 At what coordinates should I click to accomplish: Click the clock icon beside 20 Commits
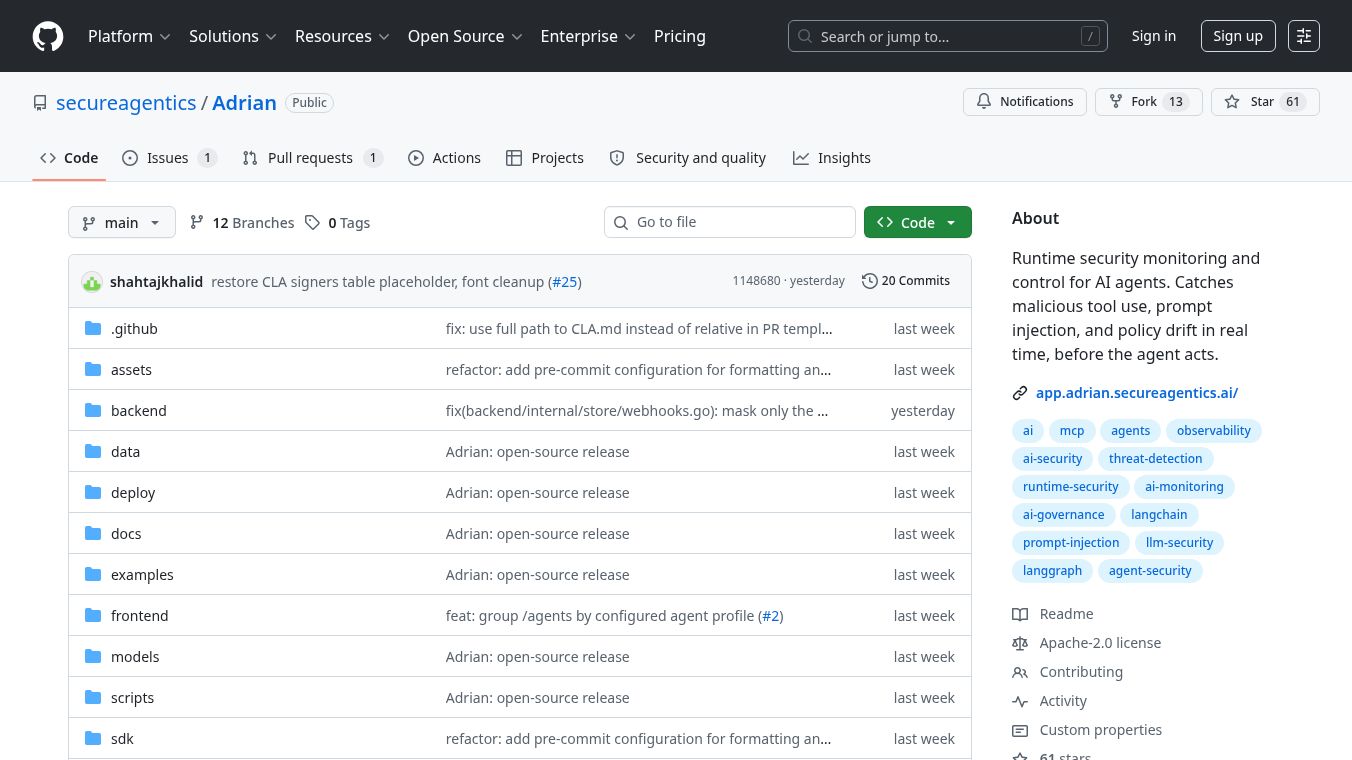pos(870,281)
